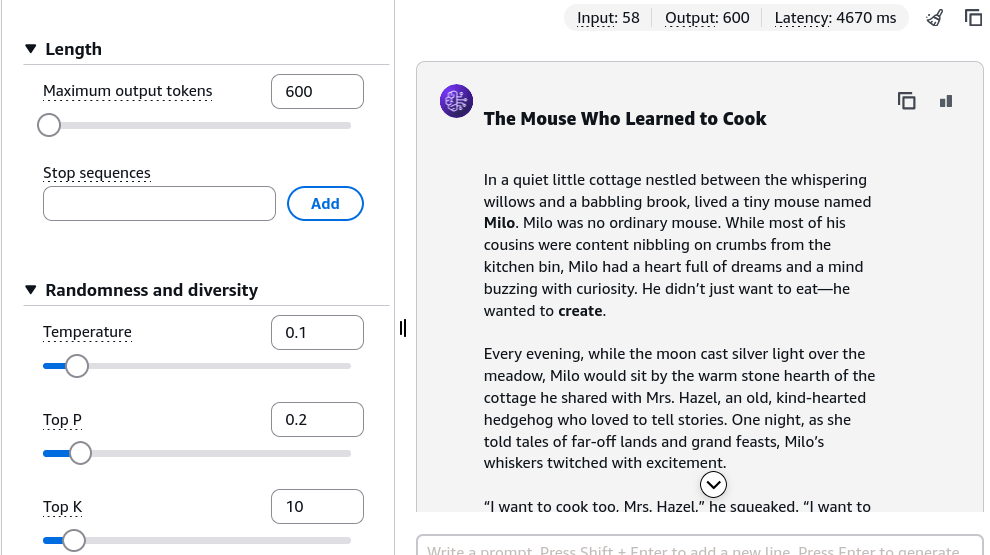Image resolution: width=990 pixels, height=555 pixels.
Task: Click the purple model avatar icon
Action: (456, 101)
